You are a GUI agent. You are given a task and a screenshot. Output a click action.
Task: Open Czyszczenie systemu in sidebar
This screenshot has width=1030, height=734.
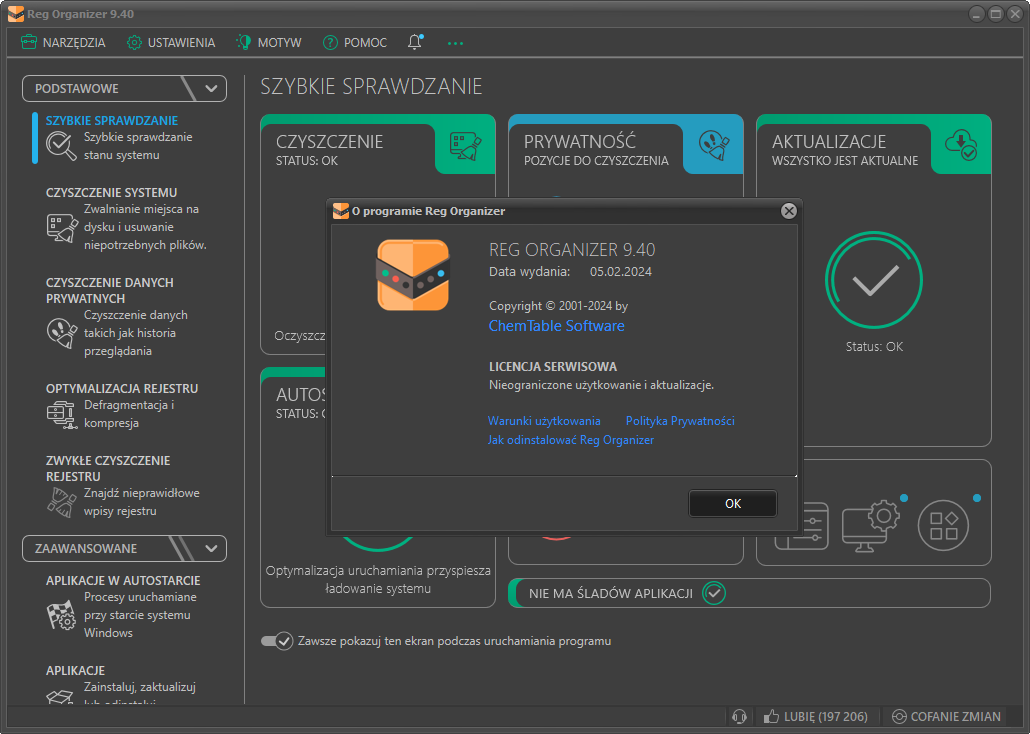(112, 193)
